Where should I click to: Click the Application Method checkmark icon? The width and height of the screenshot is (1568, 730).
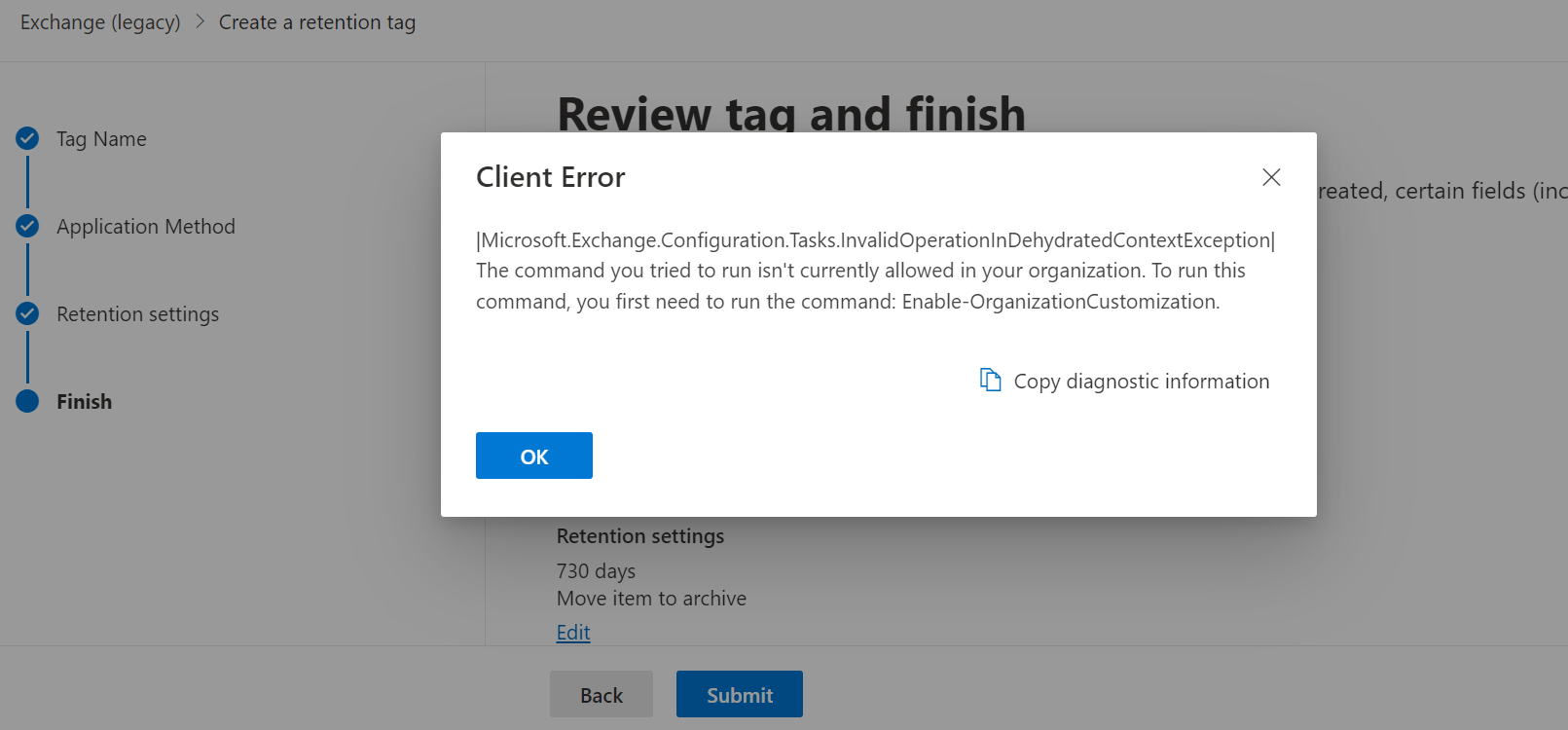click(27, 226)
